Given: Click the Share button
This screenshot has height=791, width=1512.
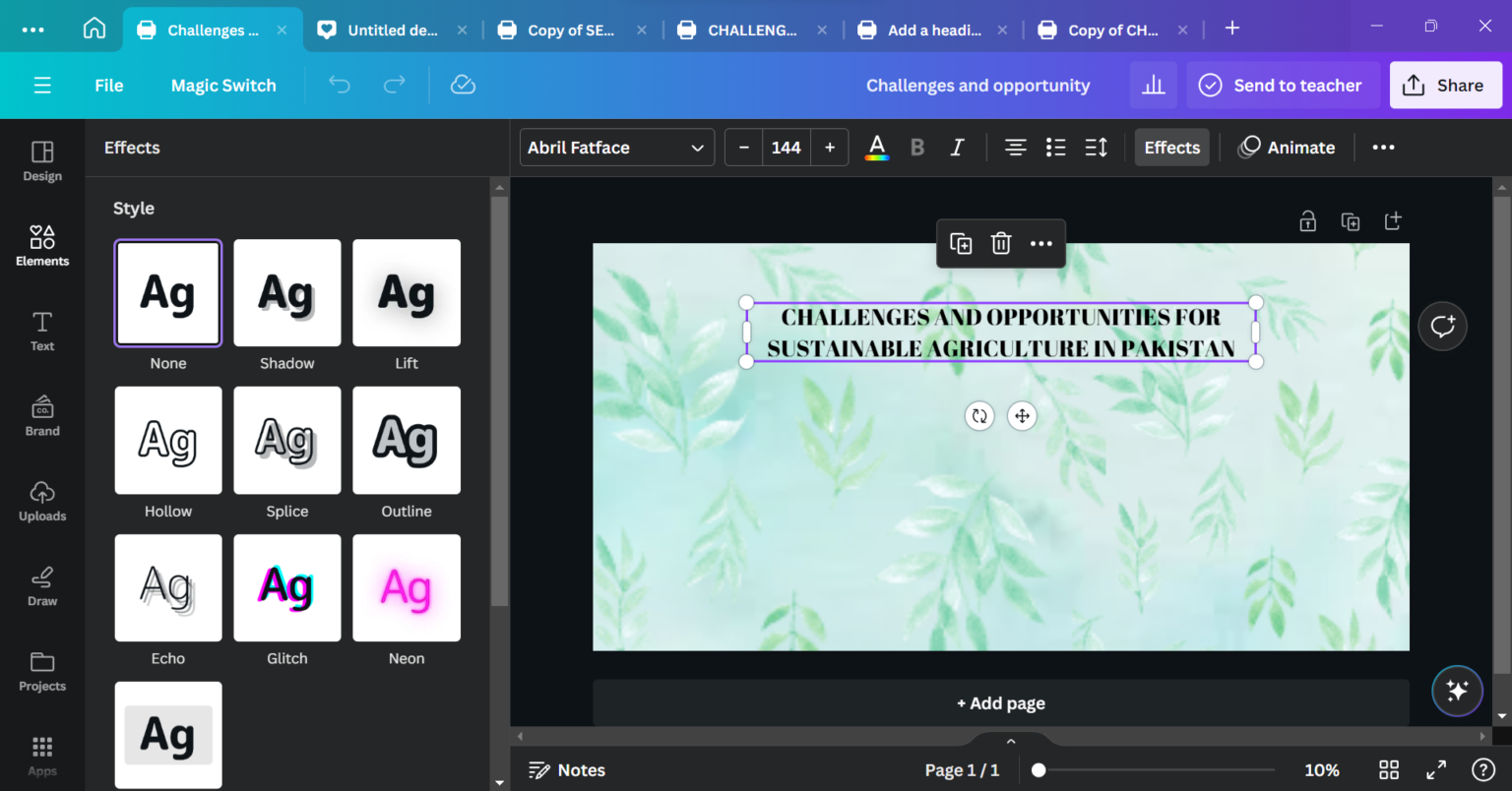Looking at the screenshot, I should coord(1445,85).
